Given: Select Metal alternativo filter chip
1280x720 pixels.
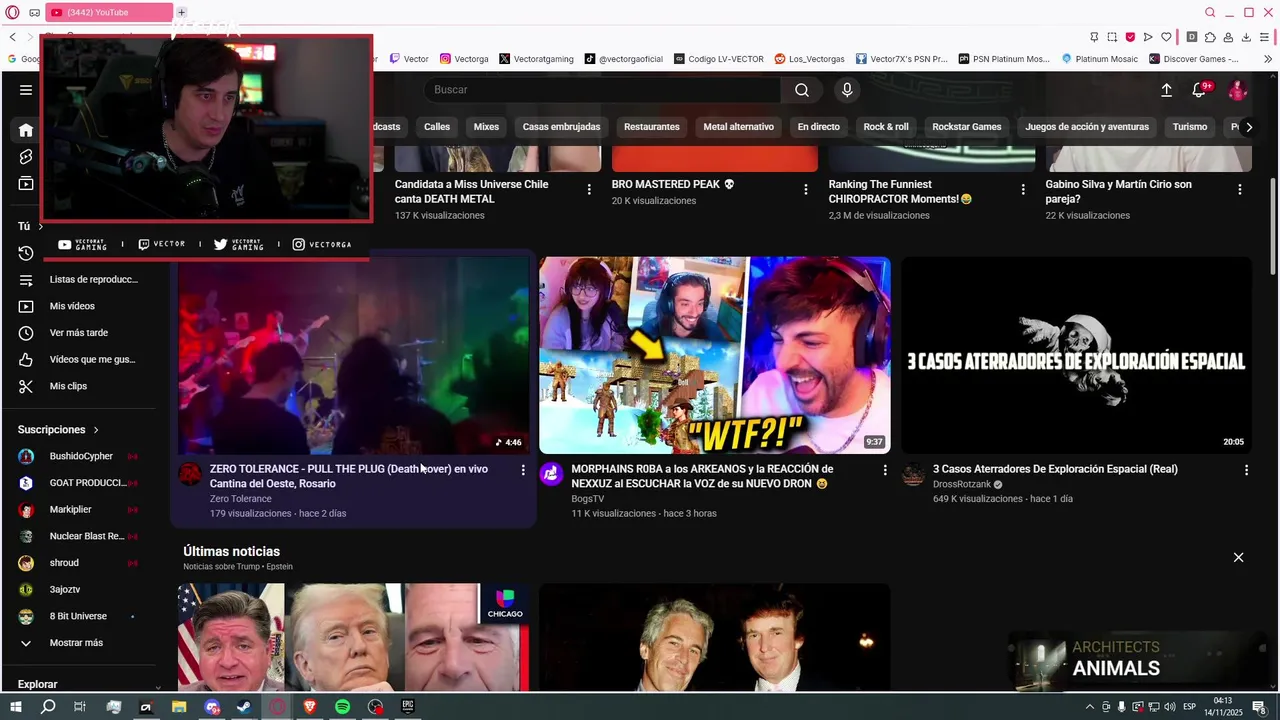Looking at the screenshot, I should 739,127.
